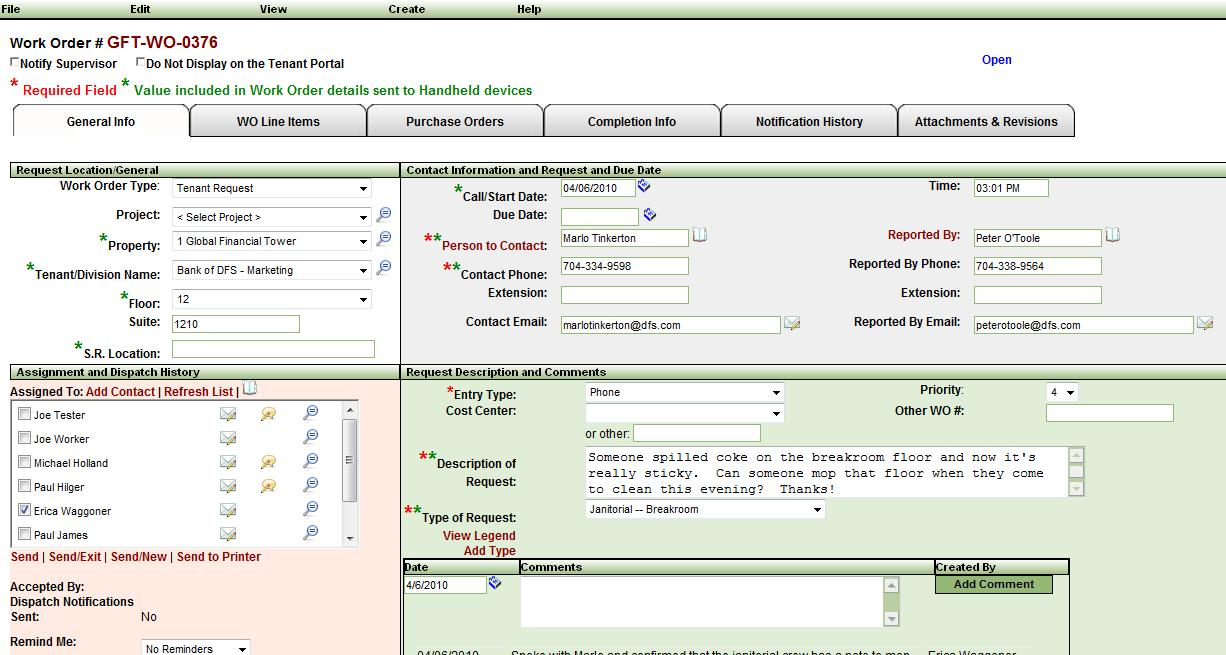Open the Edit menu

click(x=140, y=9)
